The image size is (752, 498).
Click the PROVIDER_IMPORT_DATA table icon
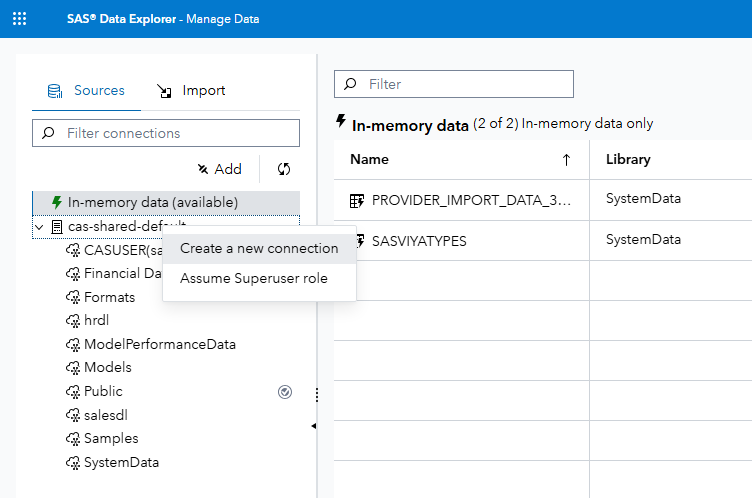point(358,200)
